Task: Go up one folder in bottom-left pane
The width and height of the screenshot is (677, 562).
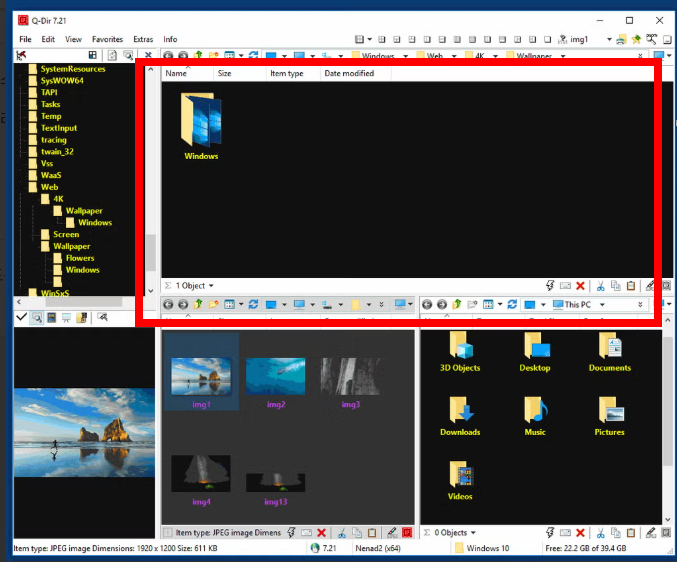Action: pos(198,304)
